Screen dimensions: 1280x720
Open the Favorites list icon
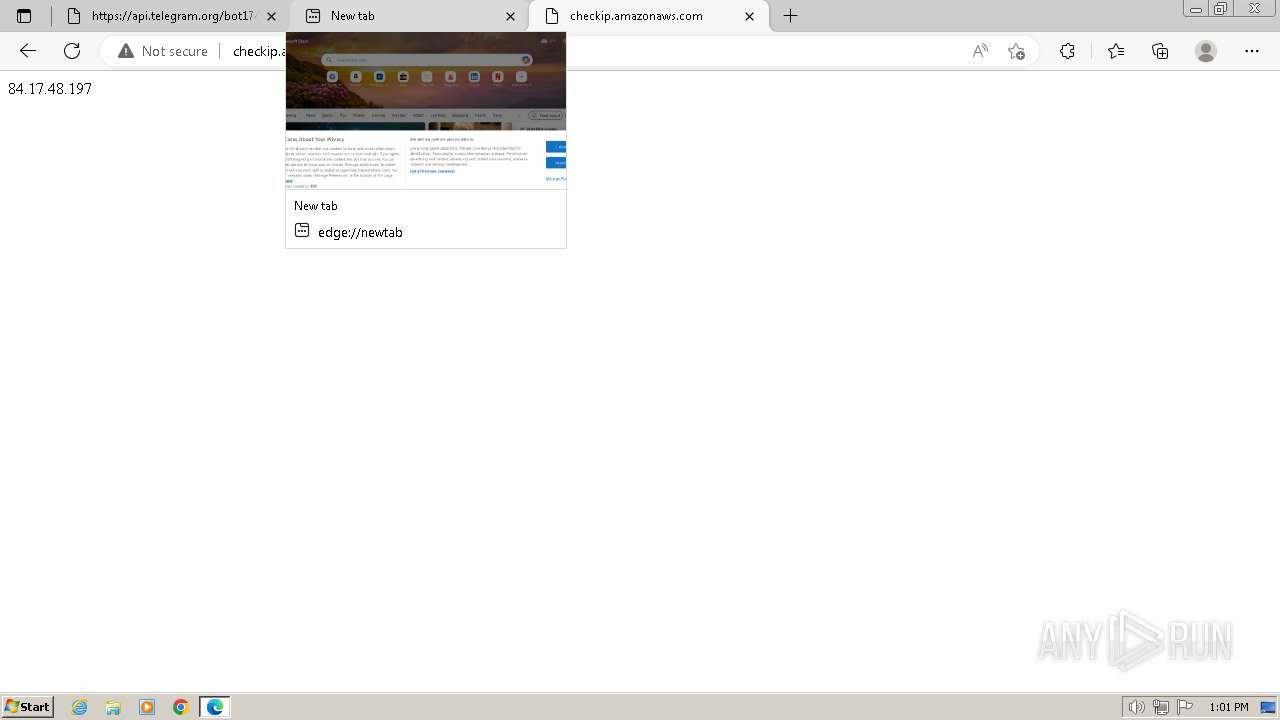coord(1116,51)
